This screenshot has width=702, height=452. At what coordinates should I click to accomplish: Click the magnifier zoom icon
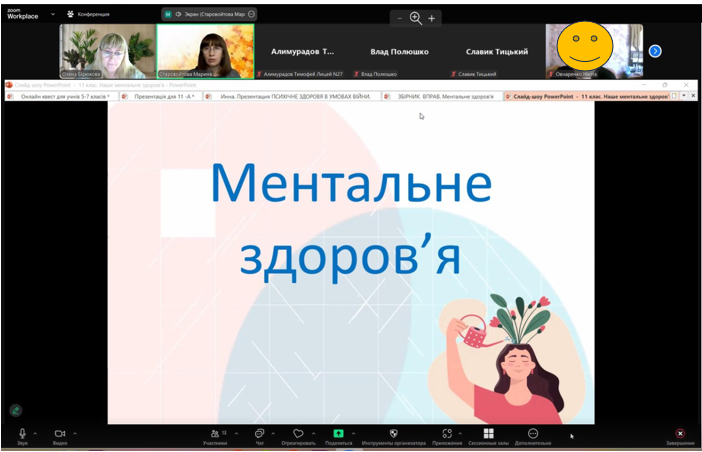(x=416, y=18)
